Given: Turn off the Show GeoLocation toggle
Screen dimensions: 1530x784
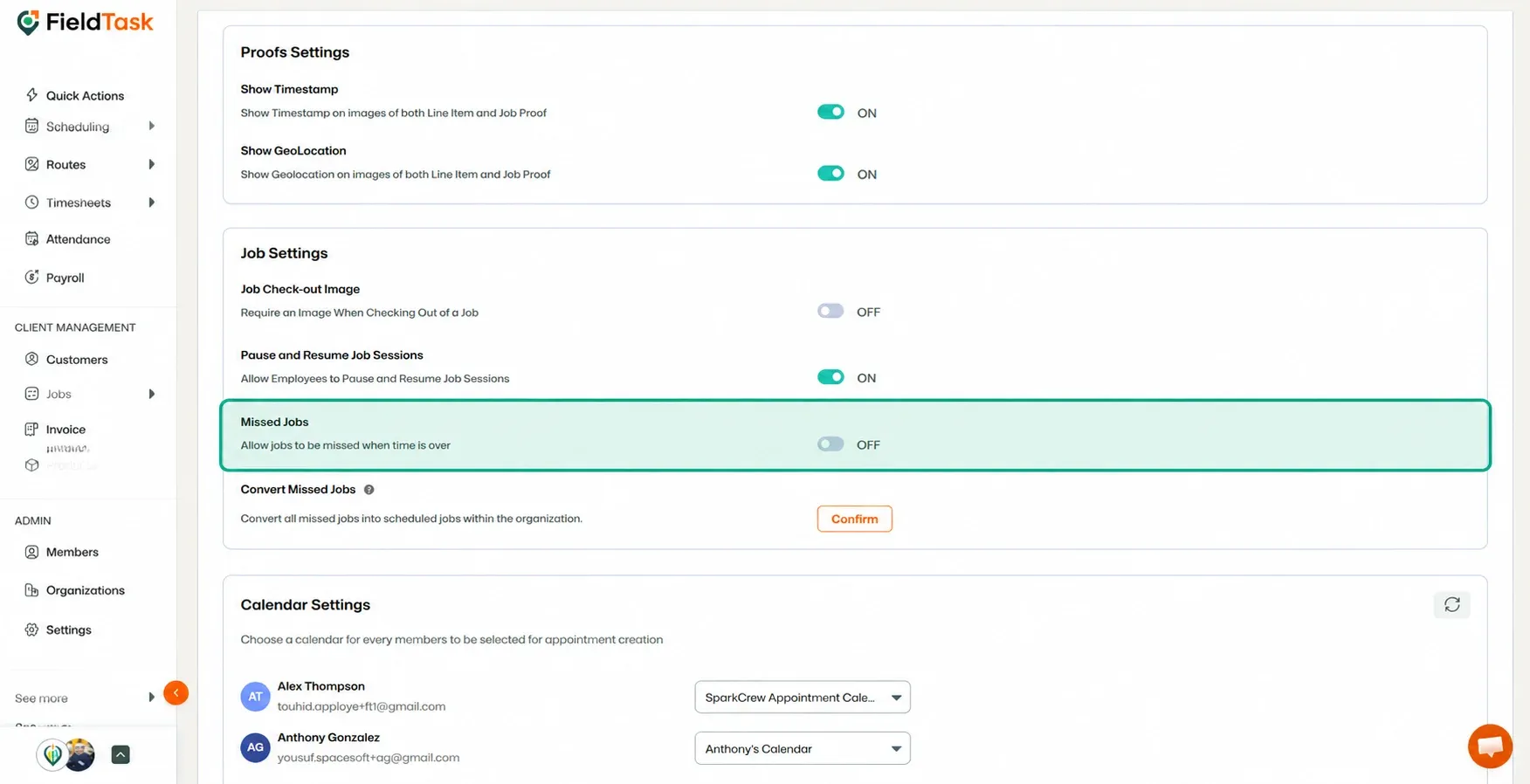Looking at the screenshot, I should [830, 173].
